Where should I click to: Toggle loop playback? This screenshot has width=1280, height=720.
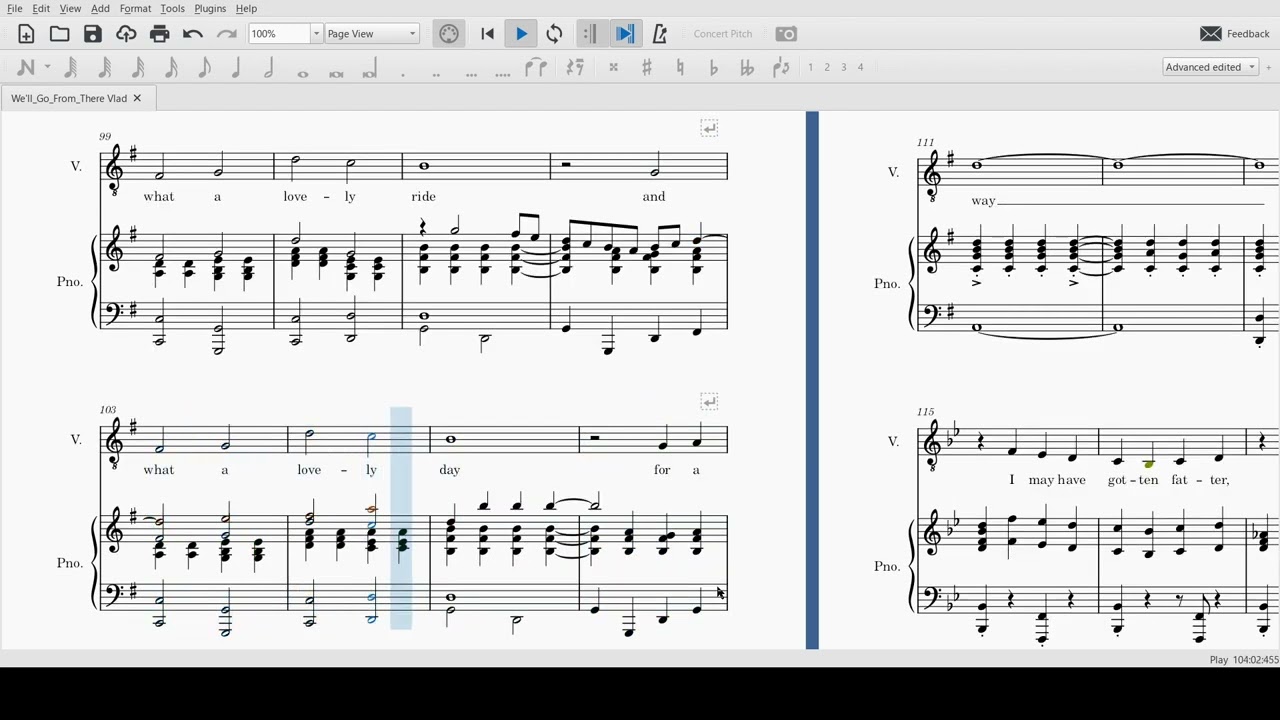pos(554,34)
